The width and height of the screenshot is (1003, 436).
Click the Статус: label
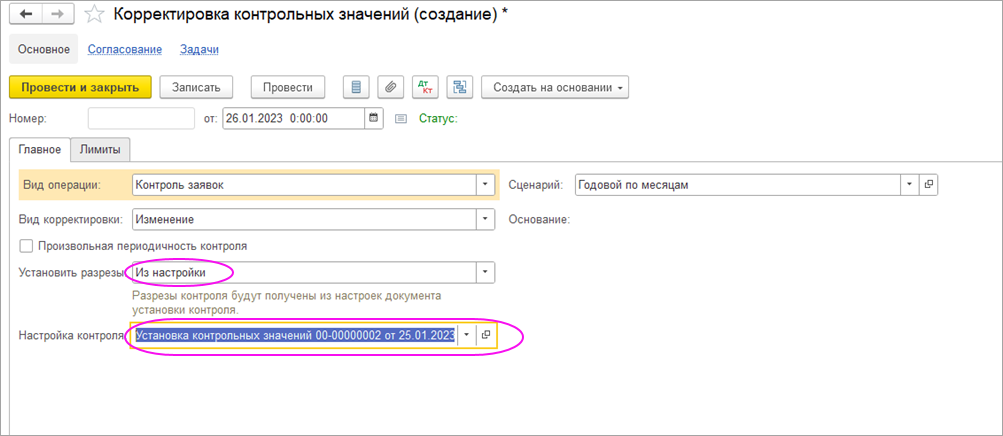point(438,118)
